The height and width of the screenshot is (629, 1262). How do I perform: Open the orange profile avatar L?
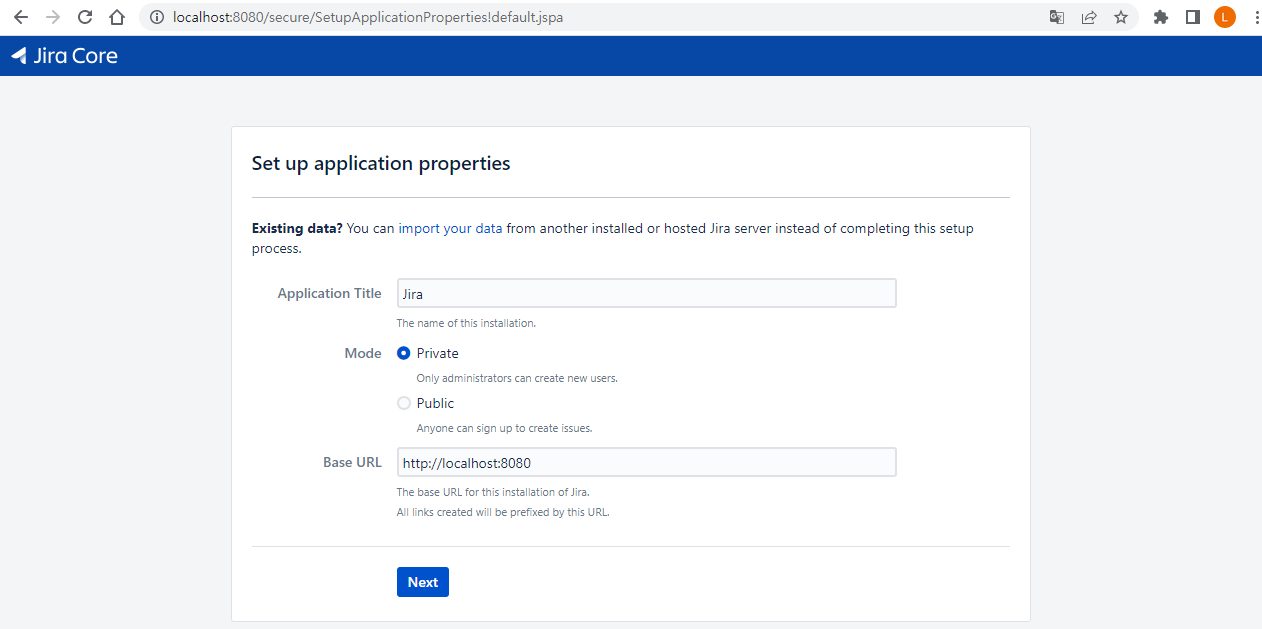[x=1225, y=17]
